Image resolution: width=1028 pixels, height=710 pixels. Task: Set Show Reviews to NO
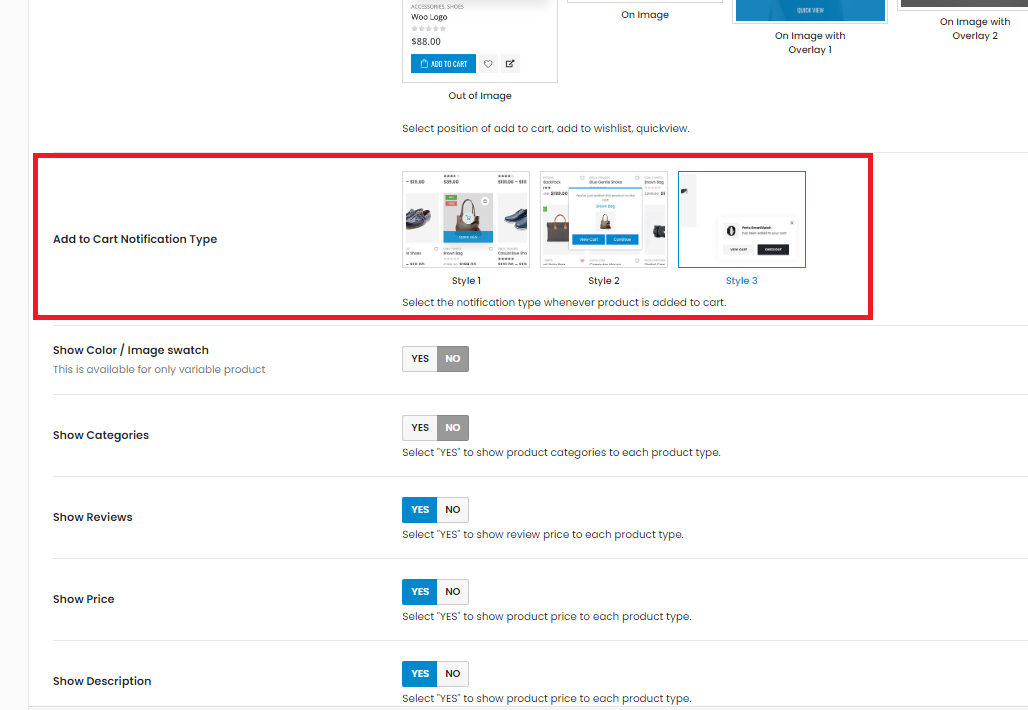(x=453, y=509)
